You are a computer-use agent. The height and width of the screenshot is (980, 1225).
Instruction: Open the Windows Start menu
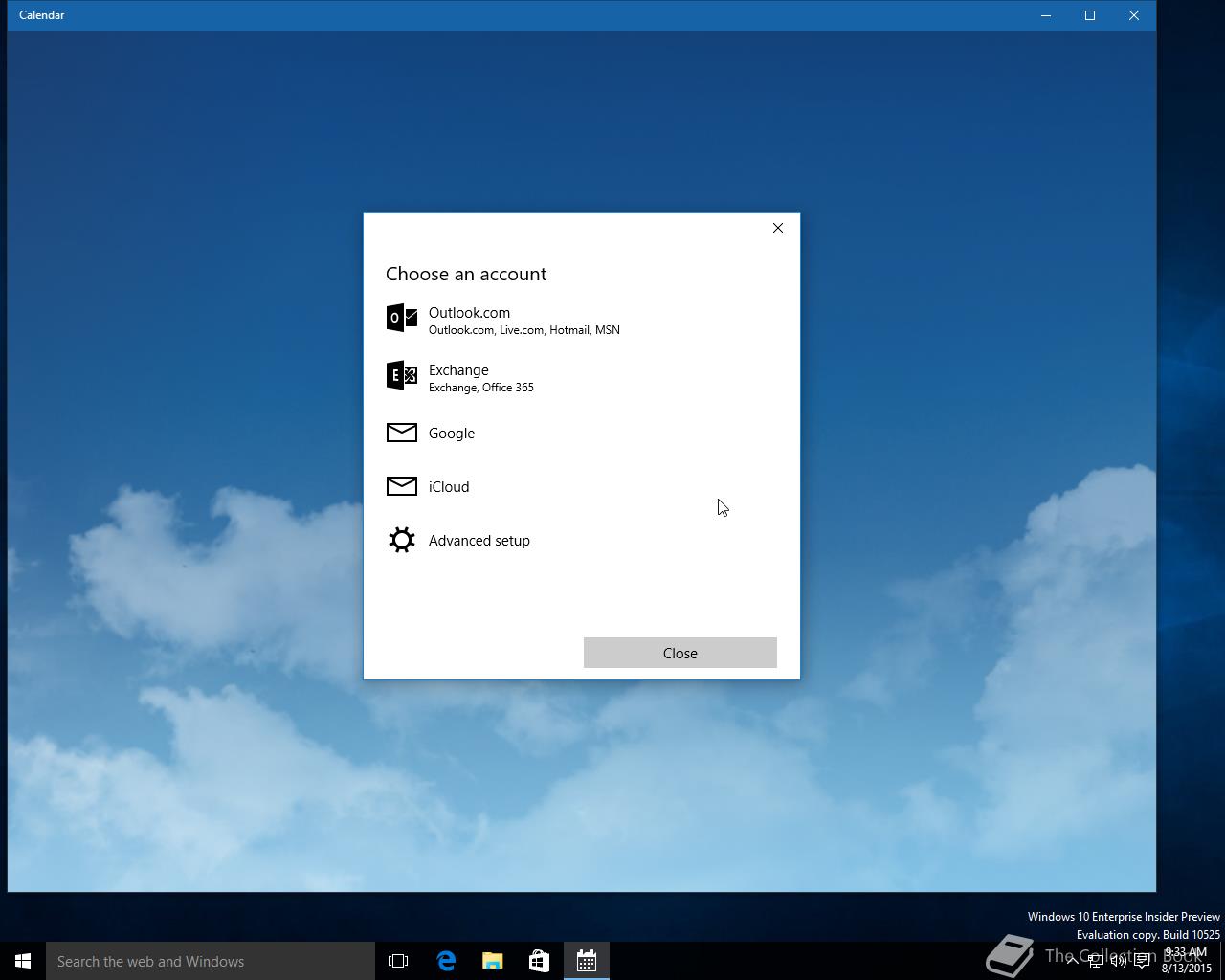pos(23,961)
